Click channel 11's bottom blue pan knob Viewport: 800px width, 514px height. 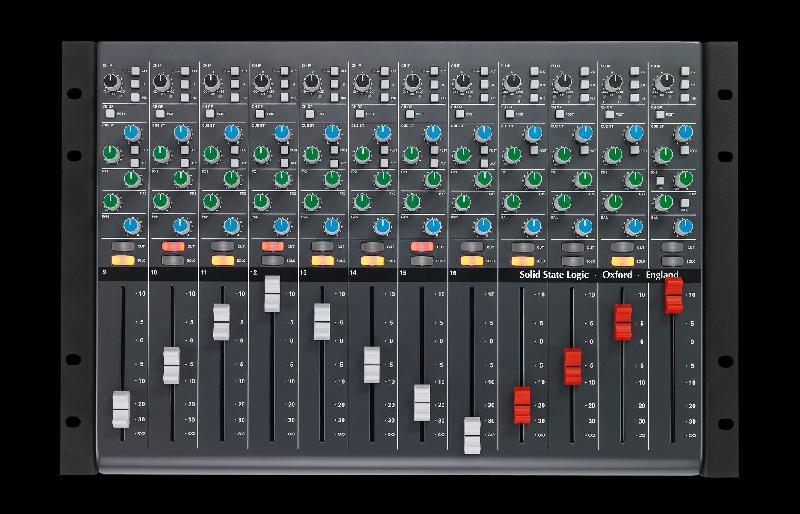[x=231, y=225]
